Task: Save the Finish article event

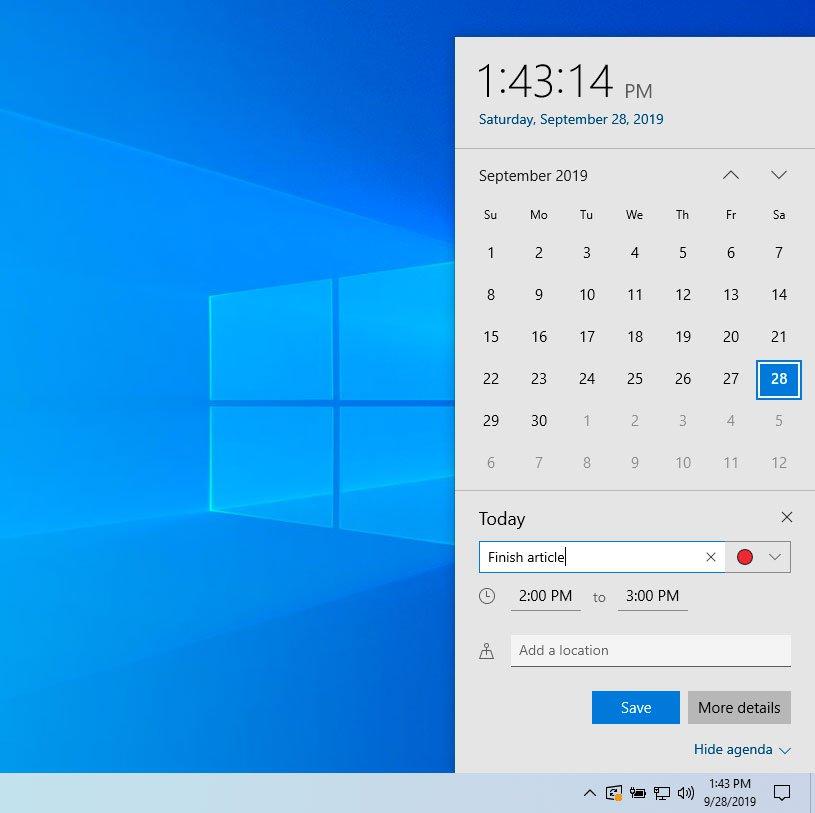Action: coord(635,707)
